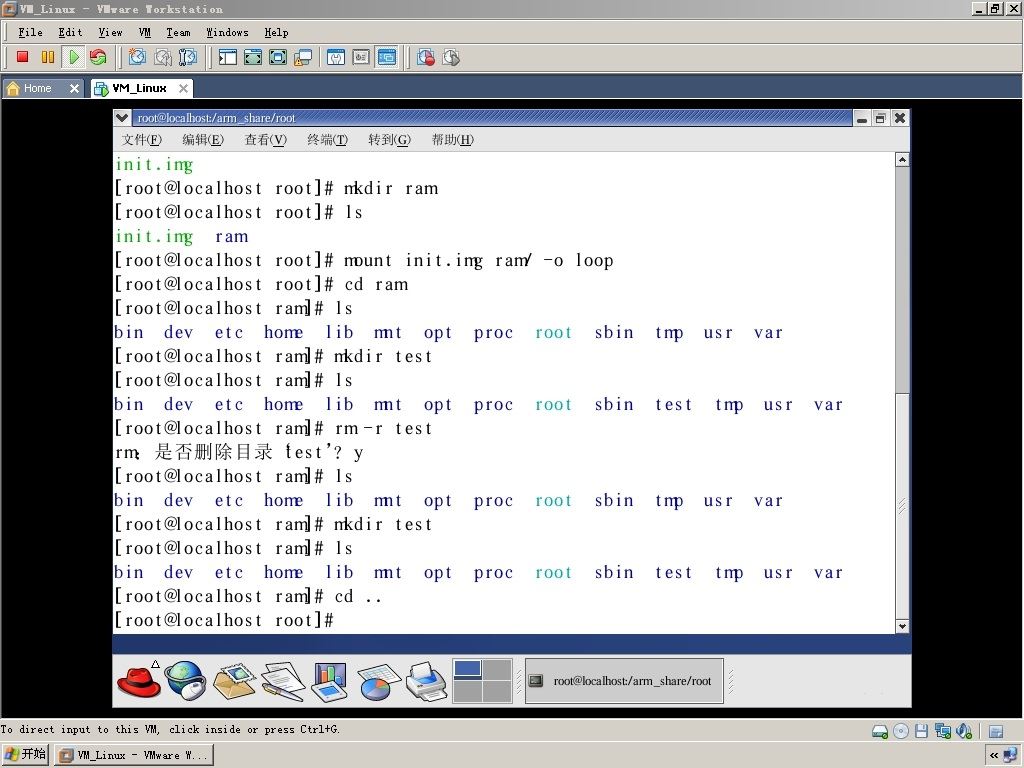This screenshot has width=1024, height=768.
Task: Expand hidden system tray icons chevron
Action: [x=993, y=755]
